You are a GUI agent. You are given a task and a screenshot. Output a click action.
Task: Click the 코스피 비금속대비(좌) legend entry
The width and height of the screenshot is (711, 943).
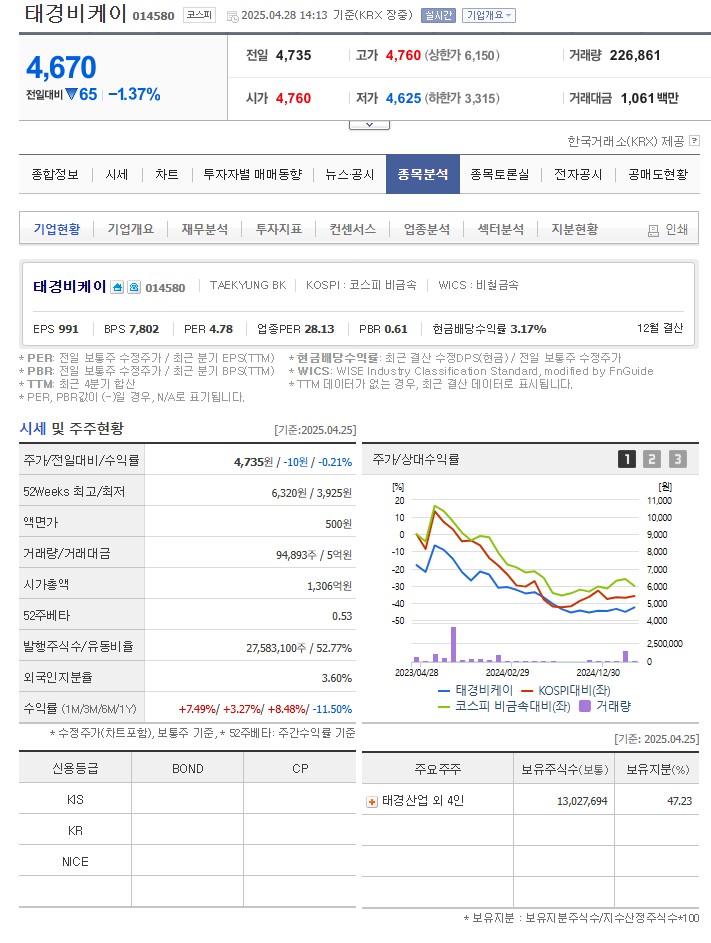504,706
